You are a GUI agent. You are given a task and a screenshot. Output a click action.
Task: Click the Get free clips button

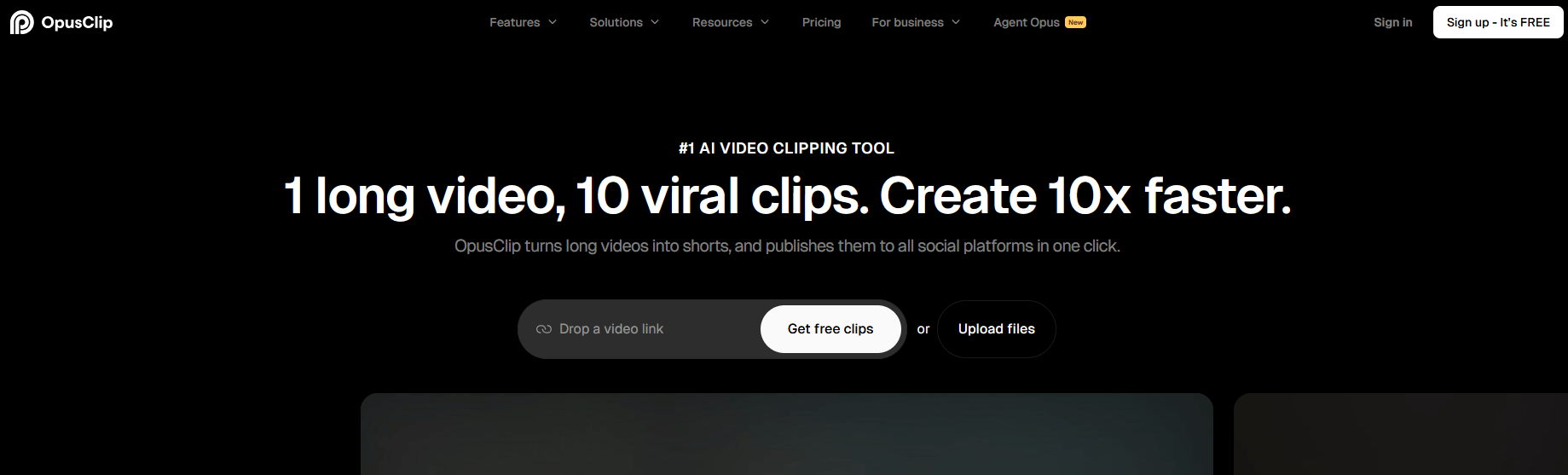(x=830, y=329)
